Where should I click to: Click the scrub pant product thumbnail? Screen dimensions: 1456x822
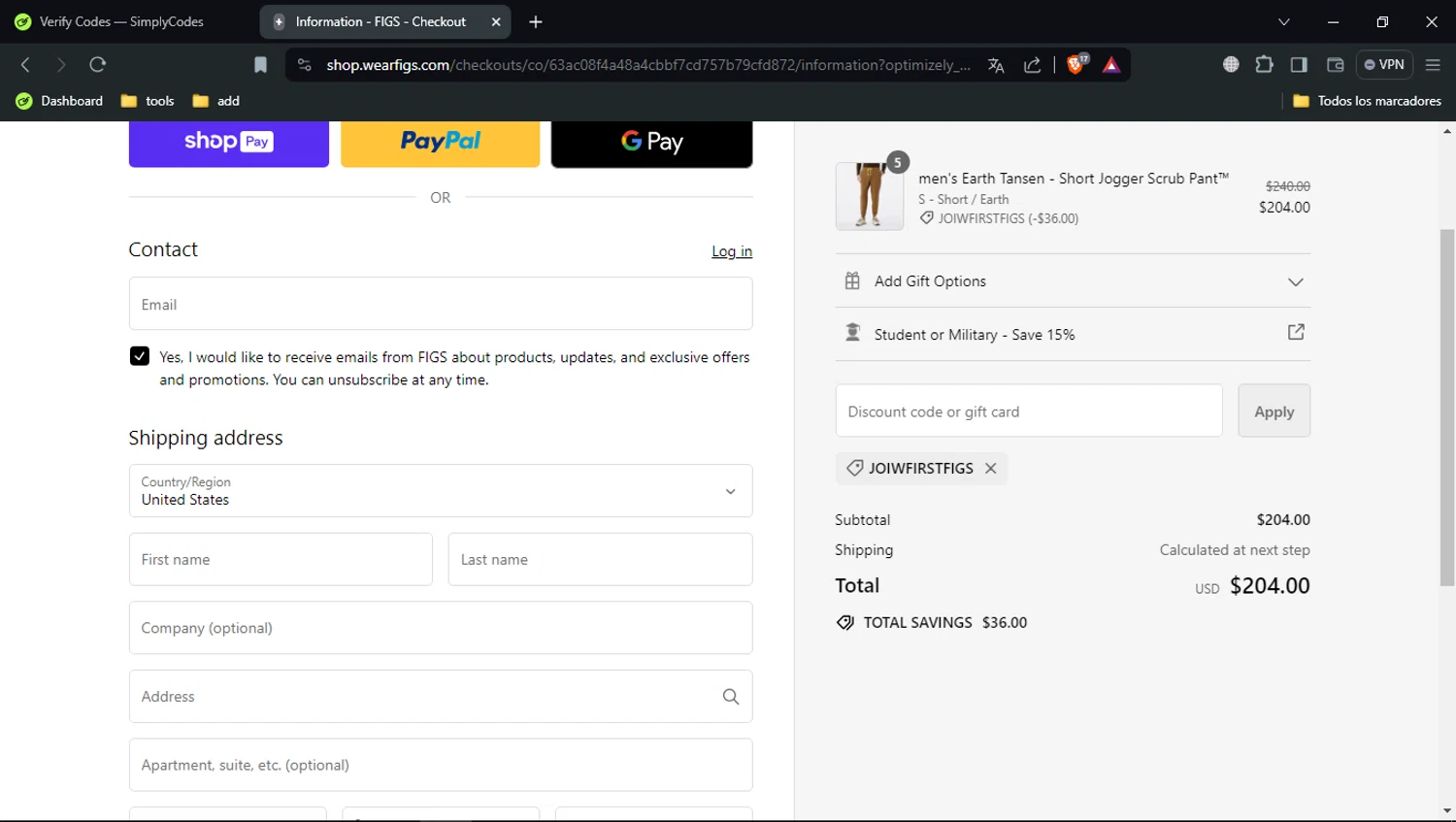[x=869, y=196]
